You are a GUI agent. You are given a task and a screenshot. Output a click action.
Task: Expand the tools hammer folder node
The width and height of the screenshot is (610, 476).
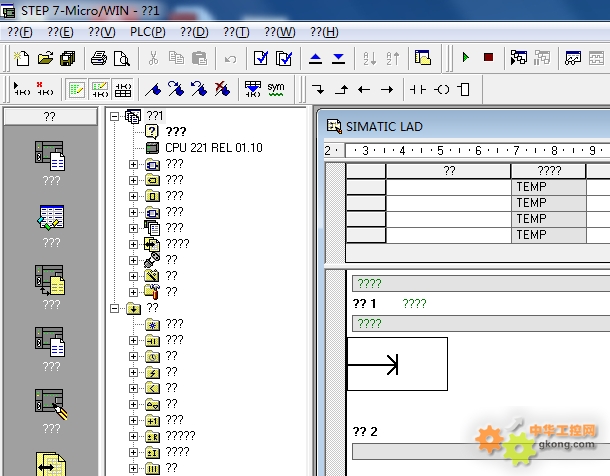[133, 292]
